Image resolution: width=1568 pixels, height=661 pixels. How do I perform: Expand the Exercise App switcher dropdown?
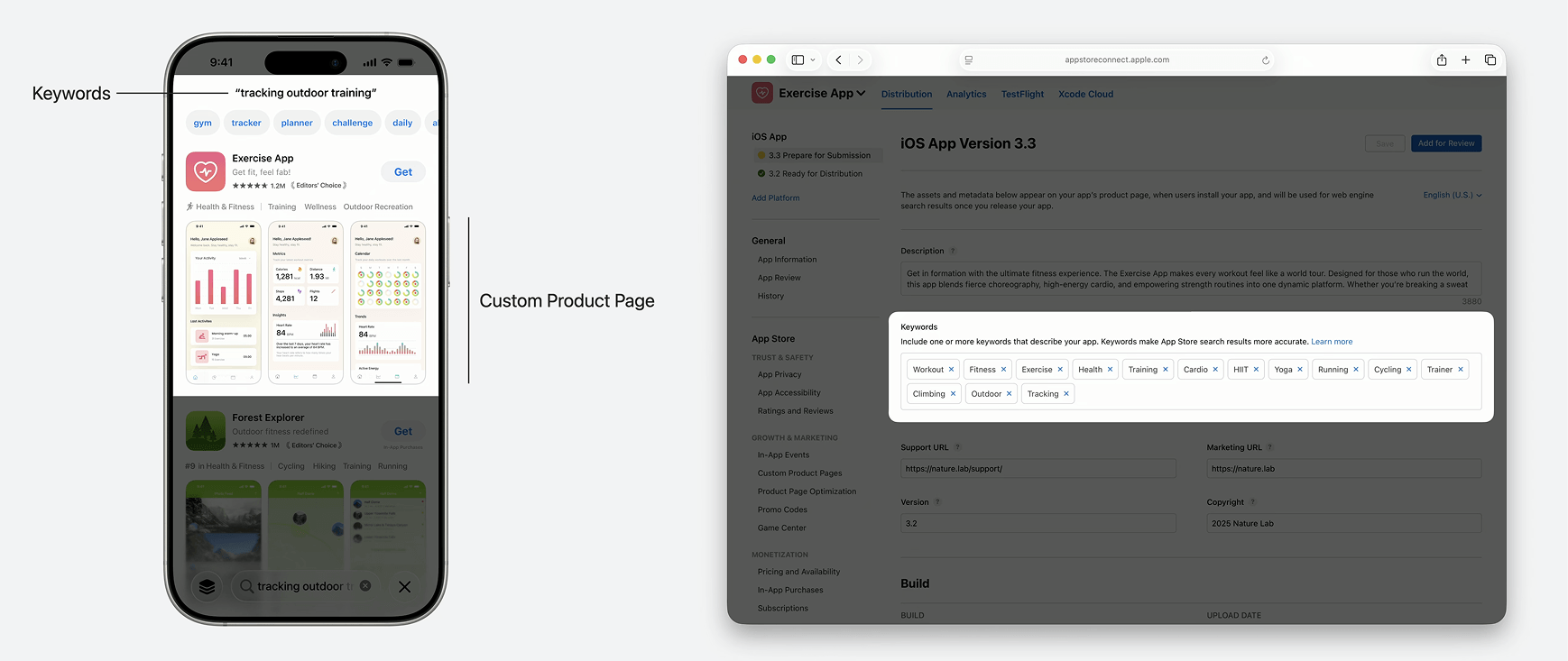coord(862,93)
